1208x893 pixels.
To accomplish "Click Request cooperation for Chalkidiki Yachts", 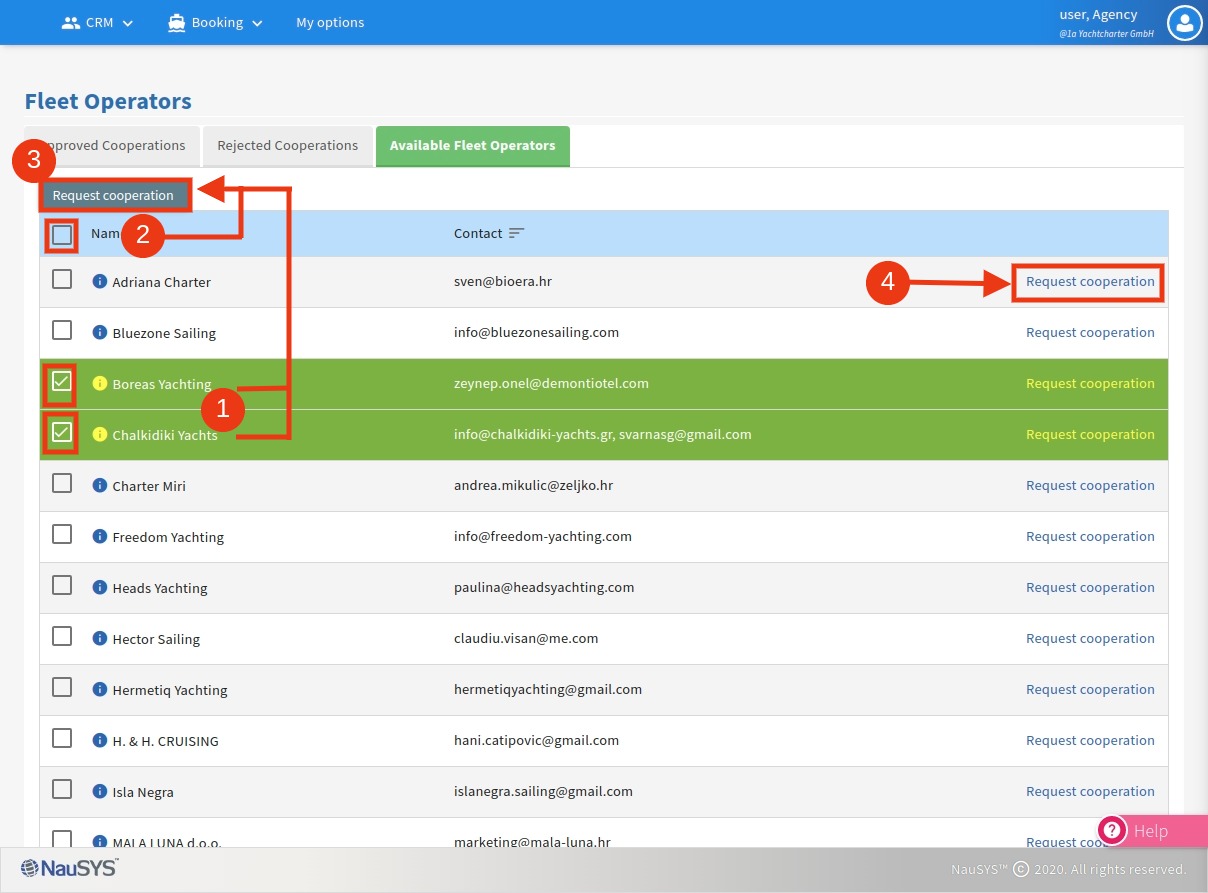I will [1090, 435].
